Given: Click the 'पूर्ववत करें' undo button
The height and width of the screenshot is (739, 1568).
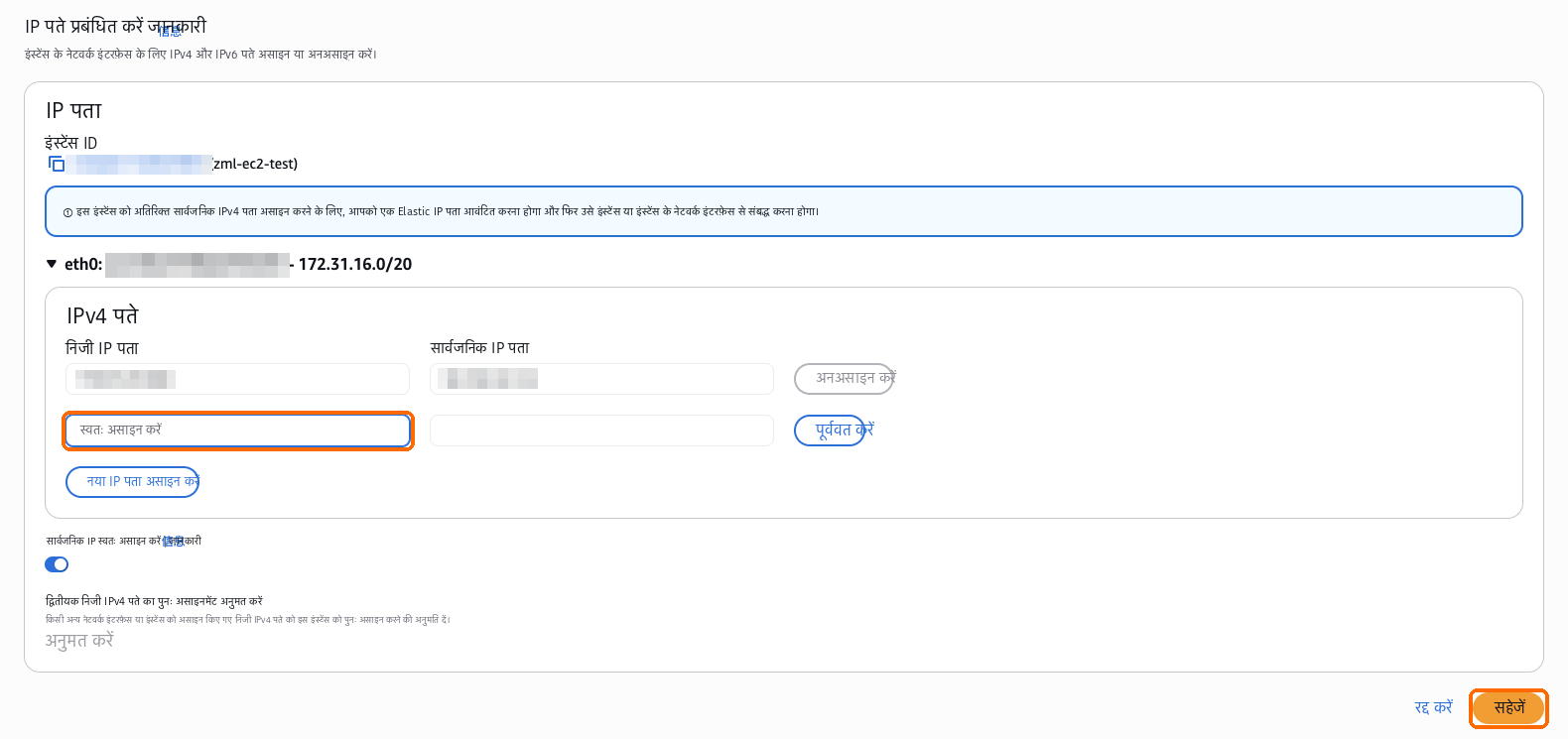Looking at the screenshot, I should (x=830, y=431).
